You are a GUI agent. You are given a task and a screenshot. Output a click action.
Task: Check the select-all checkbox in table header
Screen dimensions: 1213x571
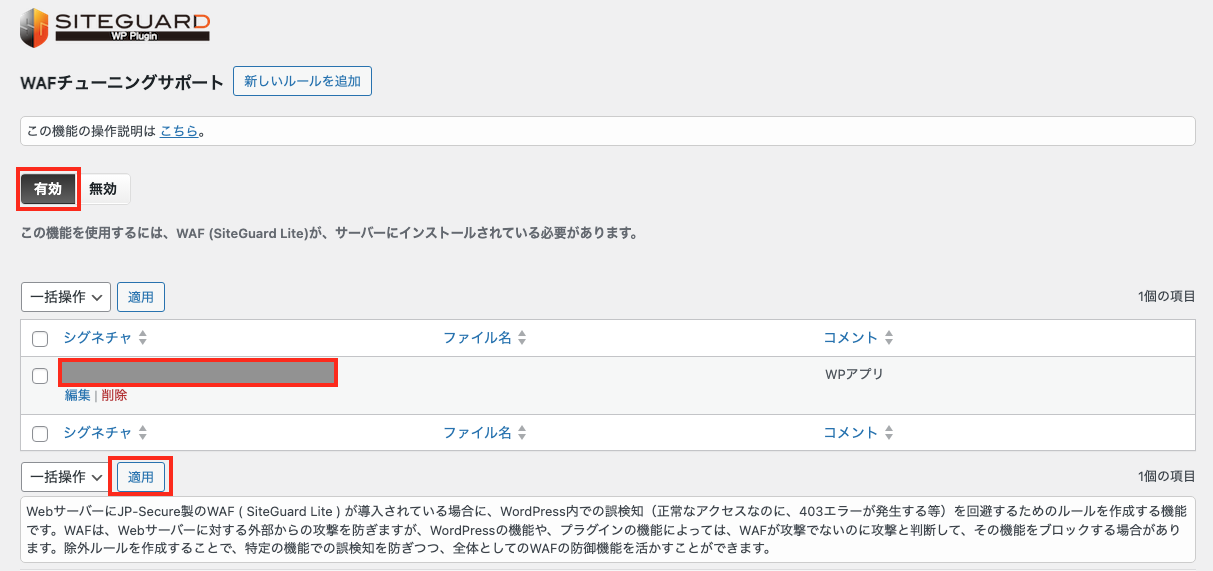tap(40, 339)
